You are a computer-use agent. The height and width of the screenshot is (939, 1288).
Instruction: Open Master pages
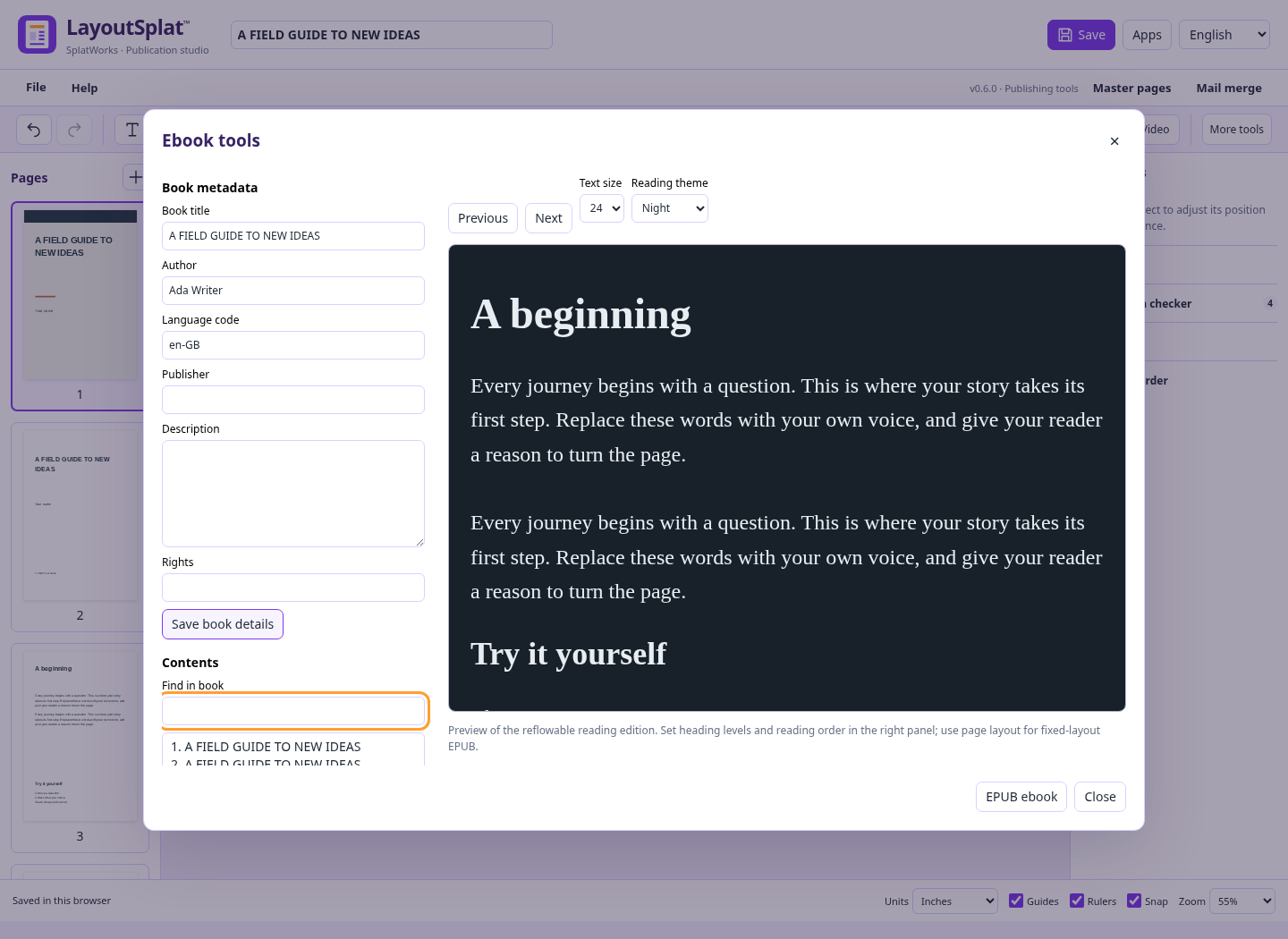tap(1131, 88)
